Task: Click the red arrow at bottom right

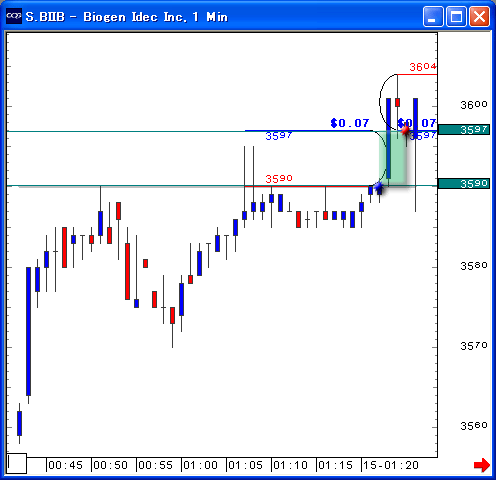Action: click(482, 465)
